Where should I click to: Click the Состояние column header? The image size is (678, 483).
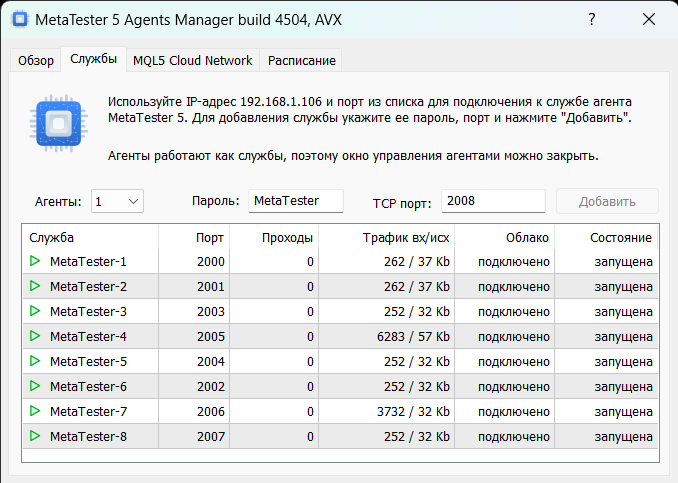coord(606,237)
